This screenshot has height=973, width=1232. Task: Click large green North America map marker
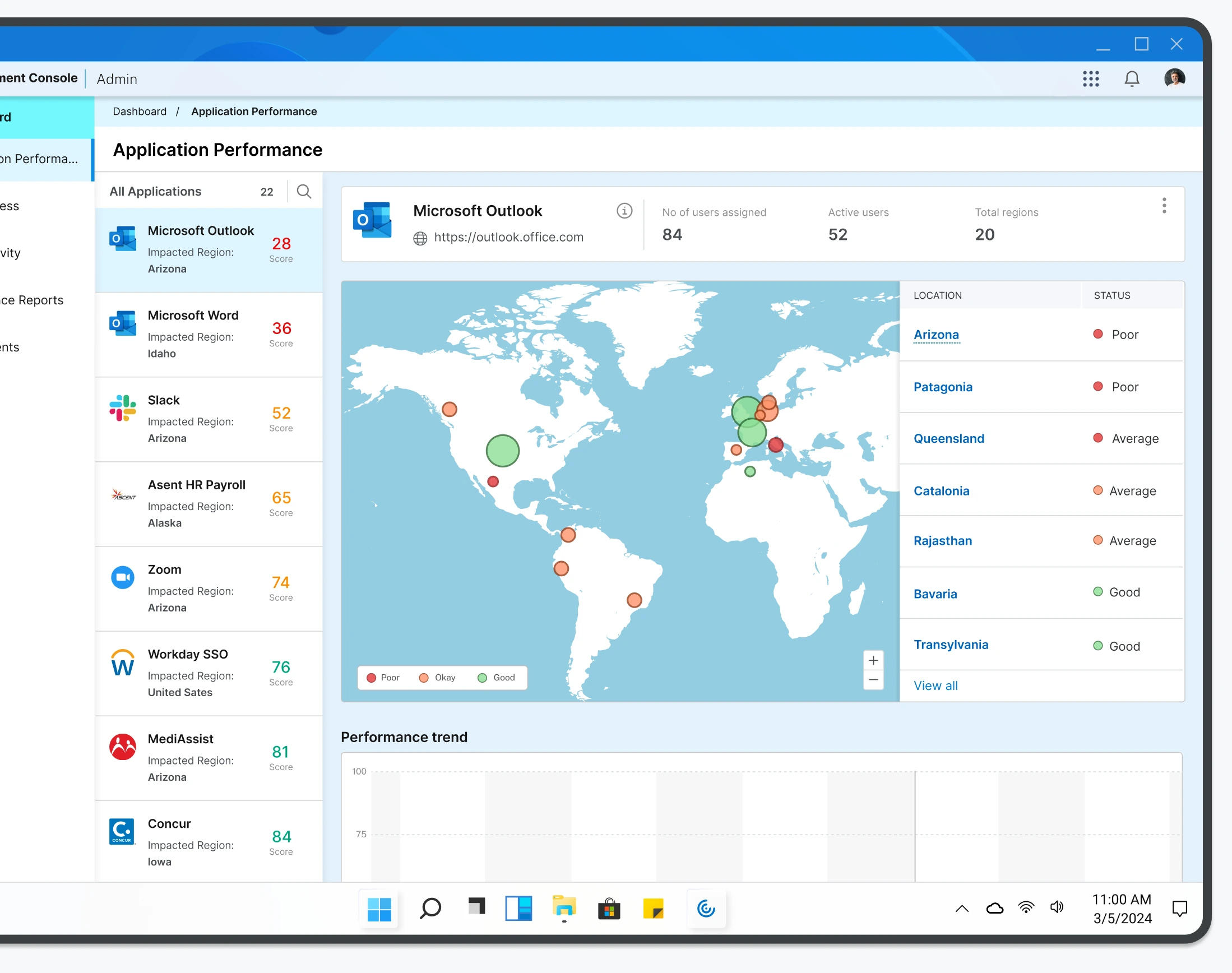(502, 451)
